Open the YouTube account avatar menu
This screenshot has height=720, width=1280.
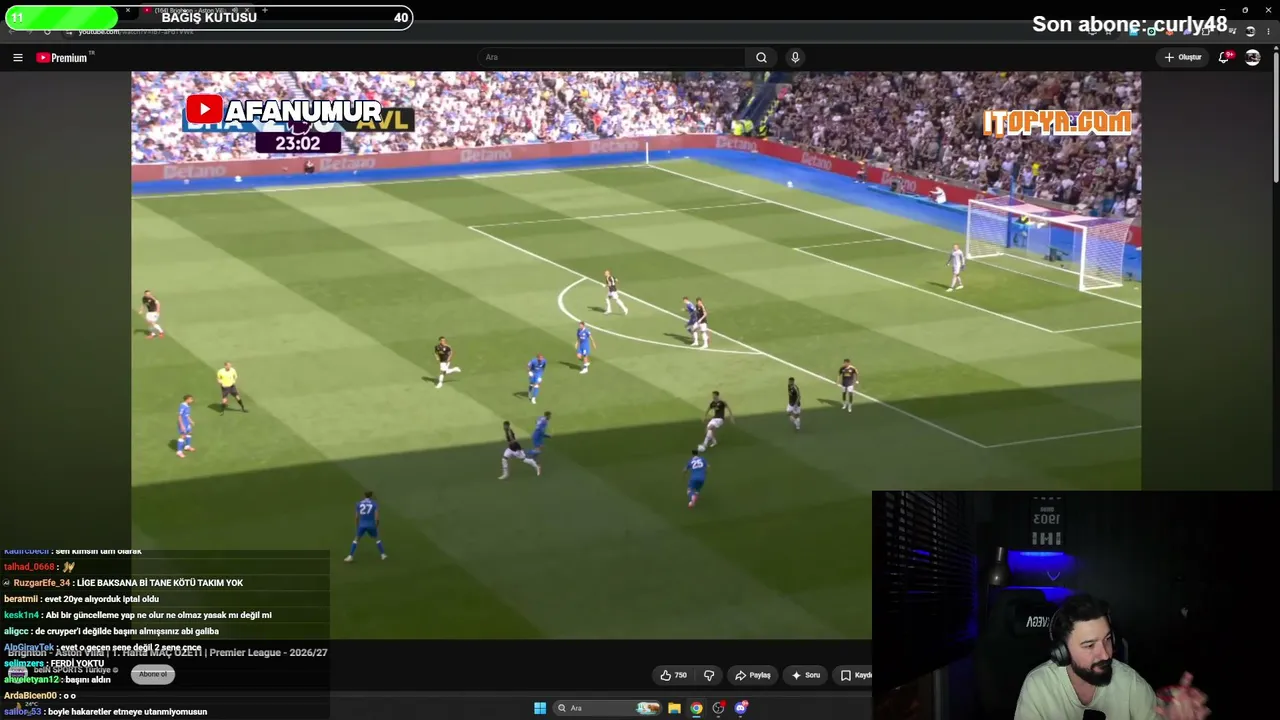(x=1252, y=57)
